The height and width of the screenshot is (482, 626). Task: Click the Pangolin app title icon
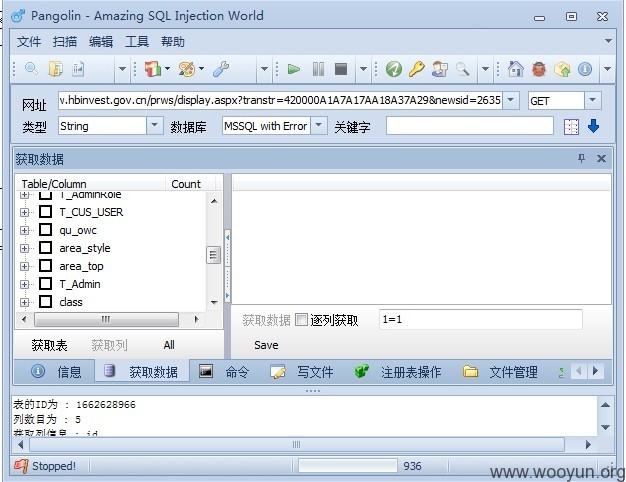coord(18,16)
